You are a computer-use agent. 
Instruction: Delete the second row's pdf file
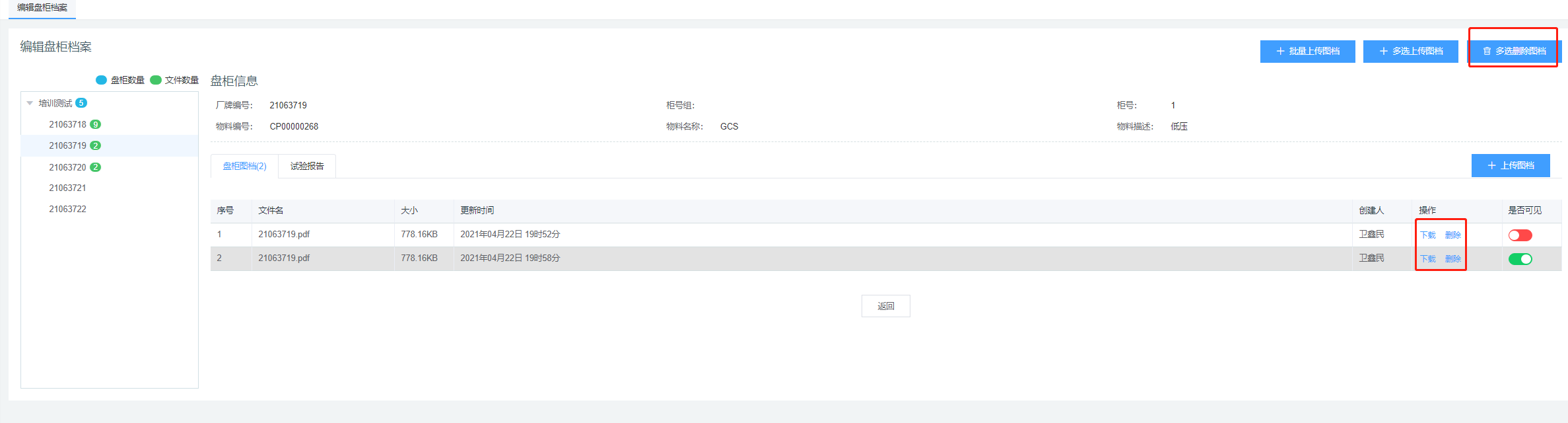coord(1452,259)
